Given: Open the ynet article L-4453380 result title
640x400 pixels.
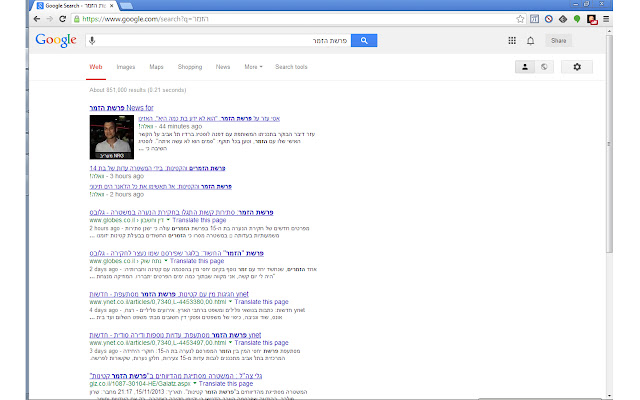Looking at the screenshot, I should click(169, 294).
